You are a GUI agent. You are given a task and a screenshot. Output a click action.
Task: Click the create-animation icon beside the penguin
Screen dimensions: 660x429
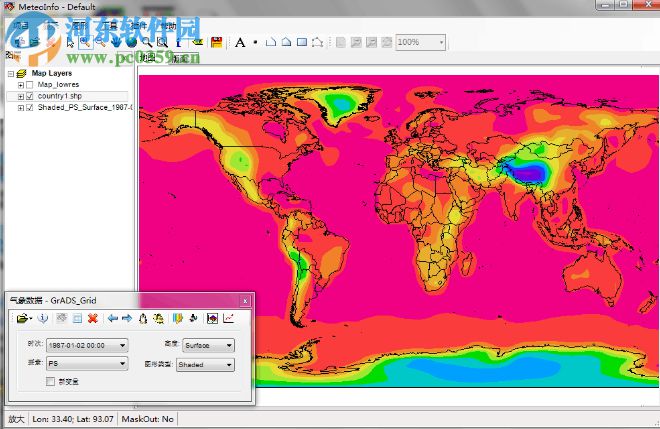pyautogui.click(x=159, y=319)
